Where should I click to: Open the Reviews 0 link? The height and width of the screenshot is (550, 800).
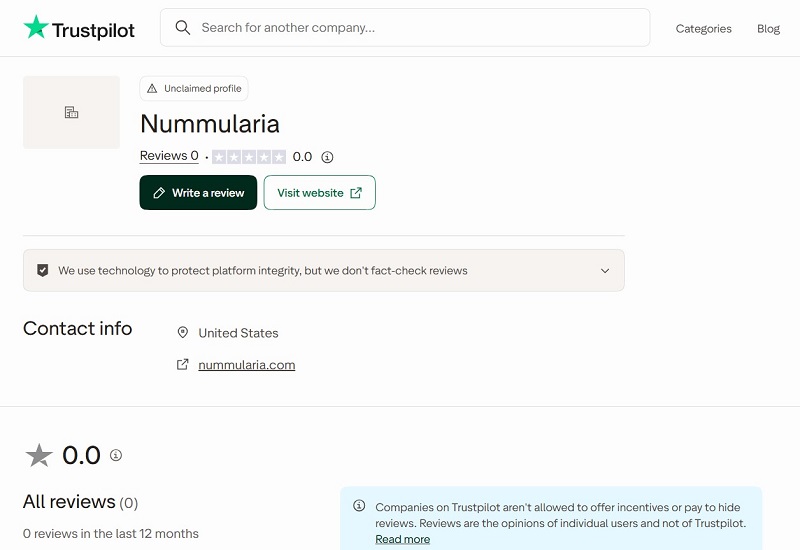[x=169, y=156]
